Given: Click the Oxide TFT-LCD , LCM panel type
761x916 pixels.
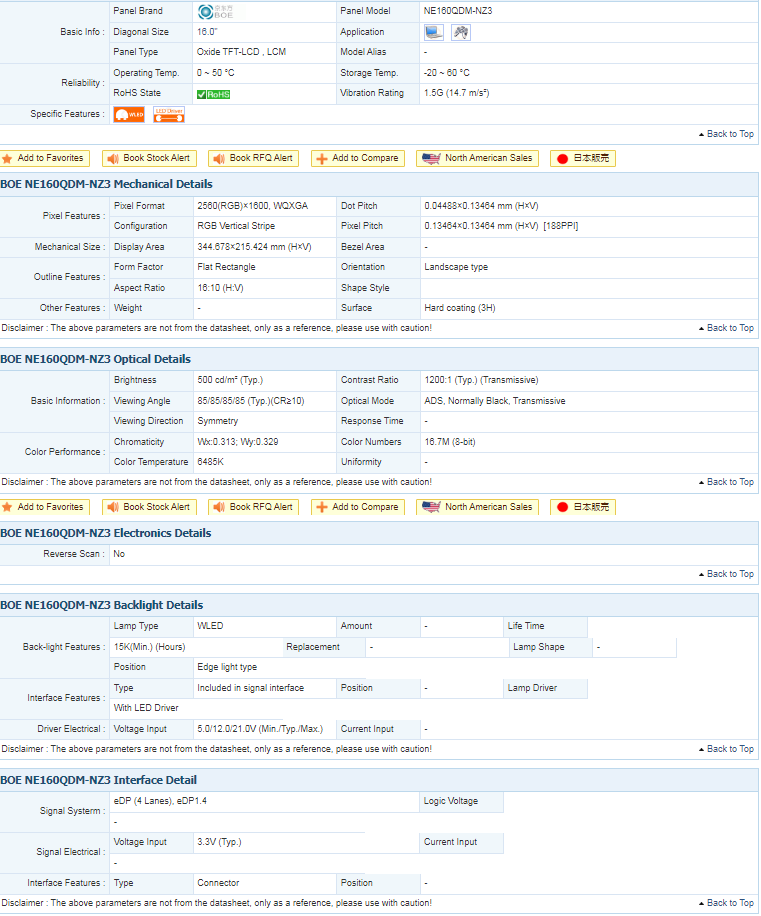Looking at the screenshot, I should (x=241, y=52).
